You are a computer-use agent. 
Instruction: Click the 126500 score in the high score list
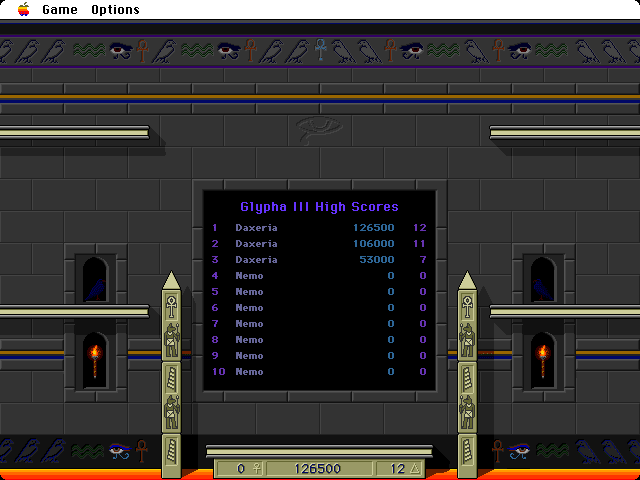373,227
